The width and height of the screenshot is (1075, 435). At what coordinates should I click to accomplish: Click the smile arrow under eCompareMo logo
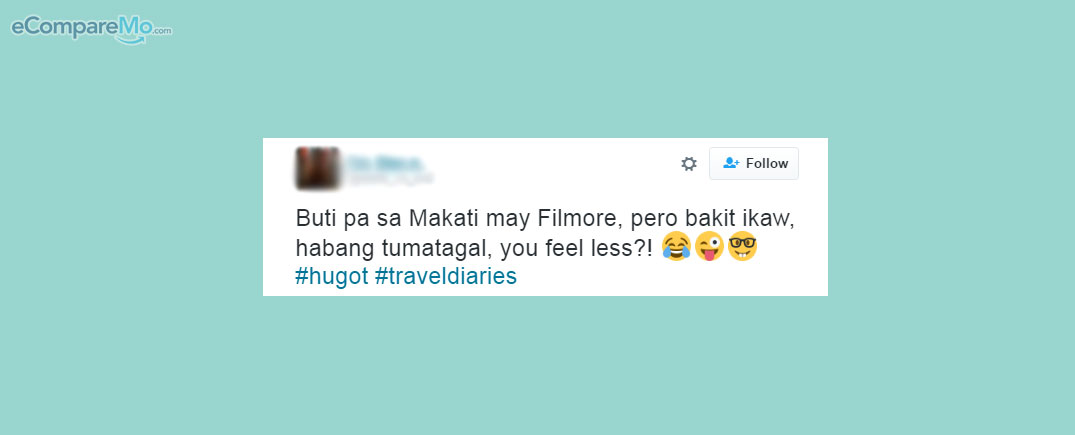pos(132,40)
